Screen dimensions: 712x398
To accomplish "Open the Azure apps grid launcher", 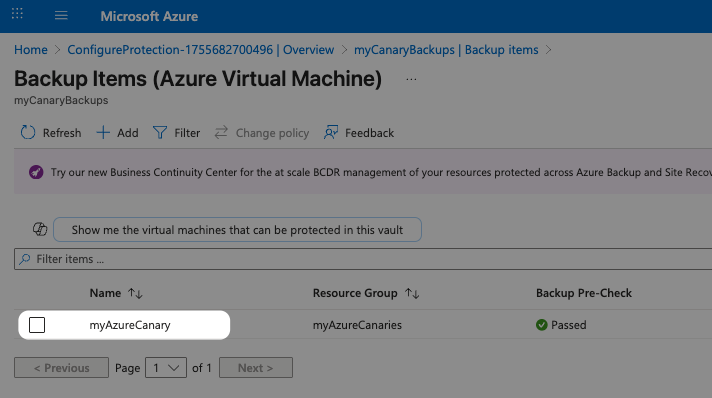I will pos(17,14).
